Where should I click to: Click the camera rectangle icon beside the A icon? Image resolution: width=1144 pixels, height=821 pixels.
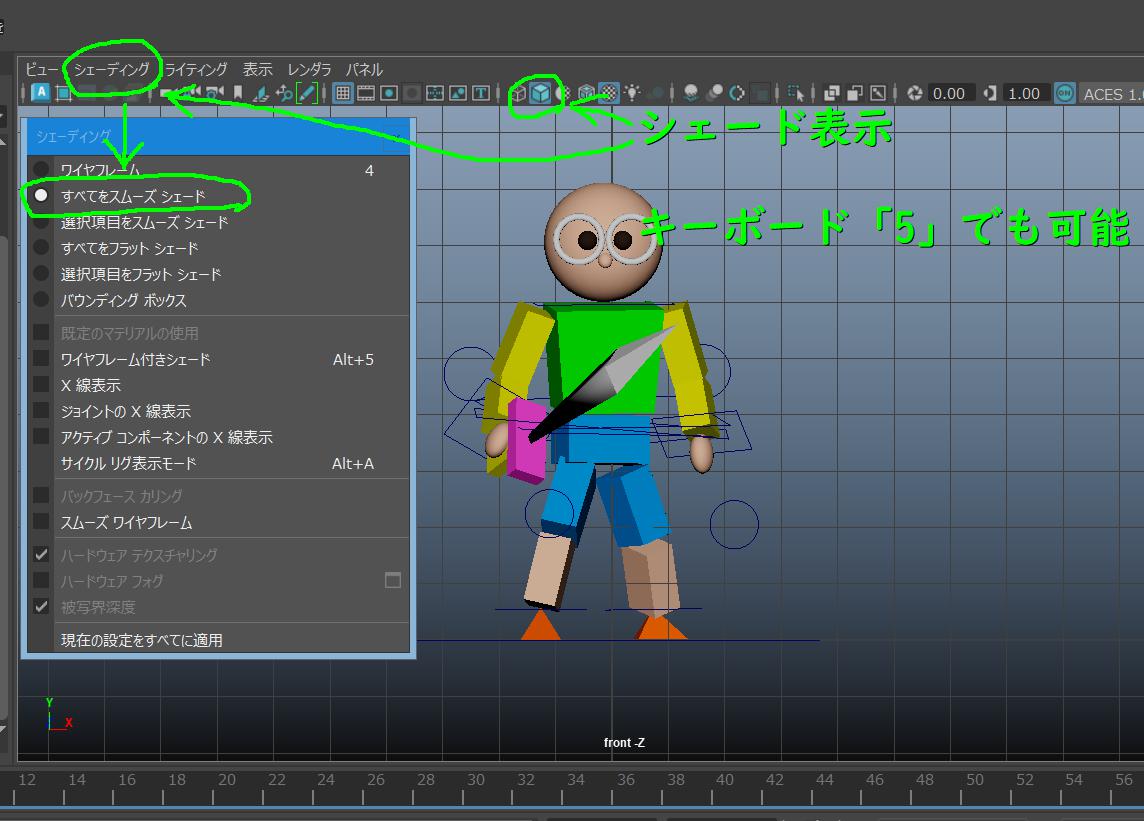point(63,93)
